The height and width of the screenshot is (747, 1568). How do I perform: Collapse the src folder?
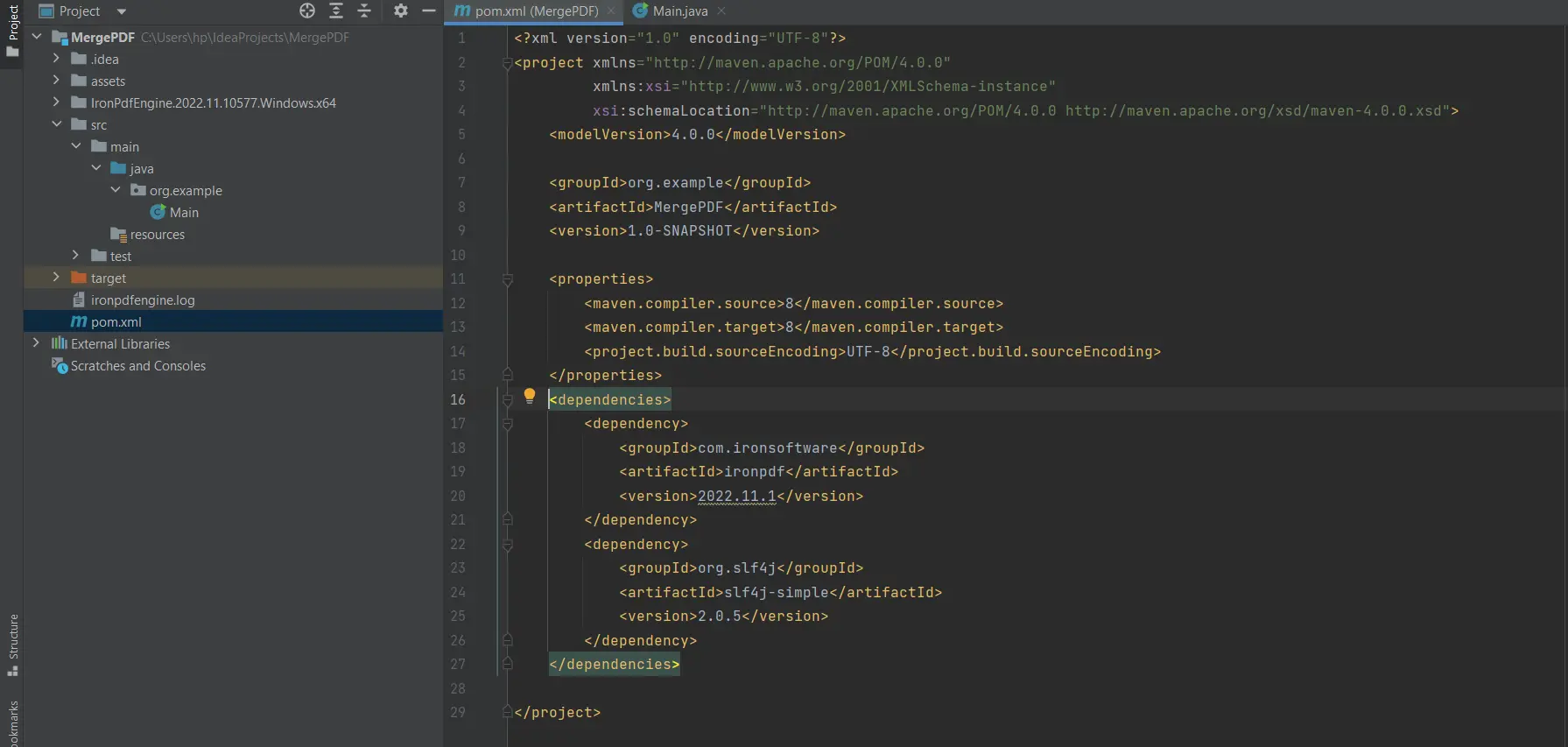(x=56, y=124)
